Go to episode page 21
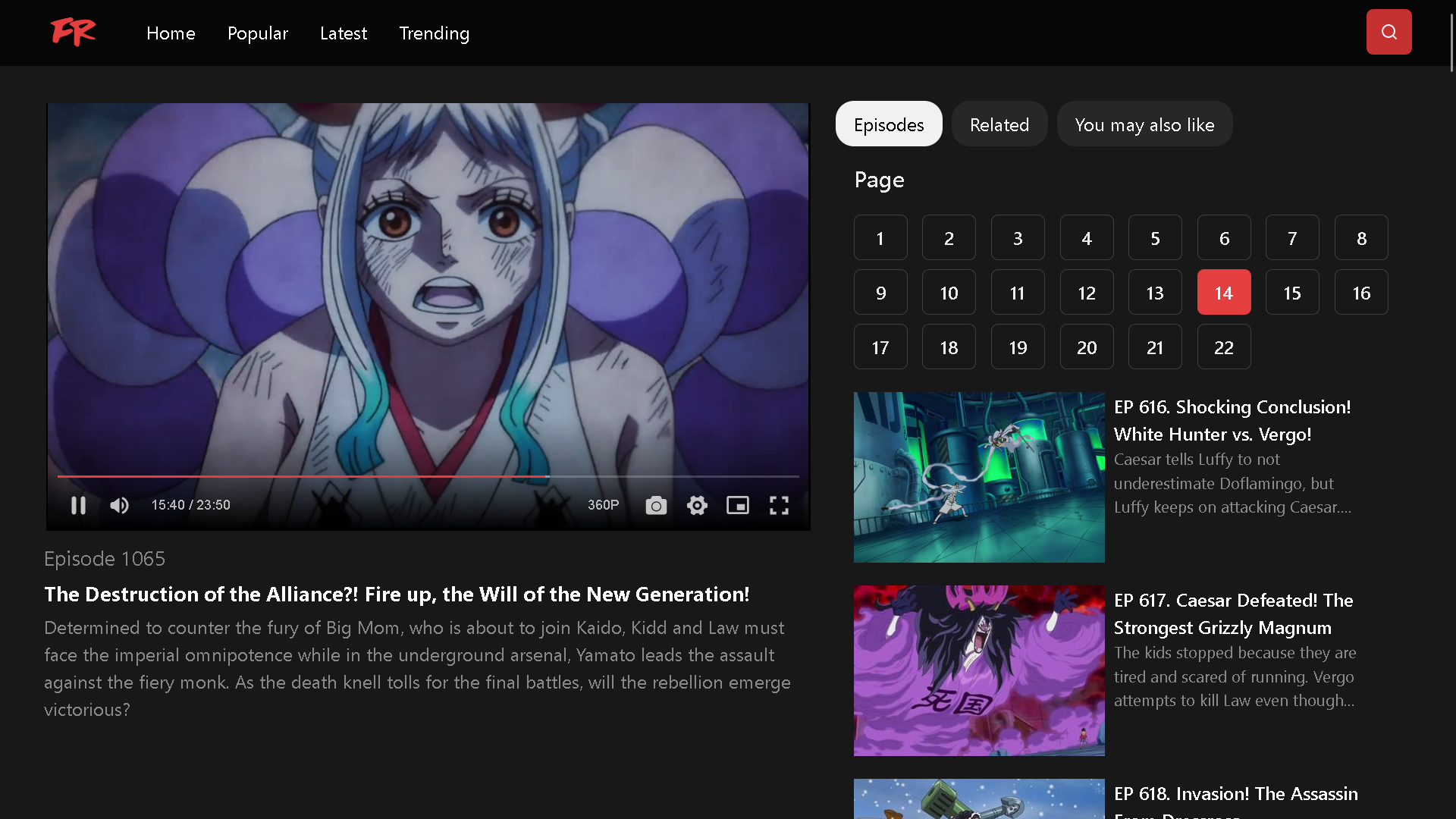 coord(1155,347)
